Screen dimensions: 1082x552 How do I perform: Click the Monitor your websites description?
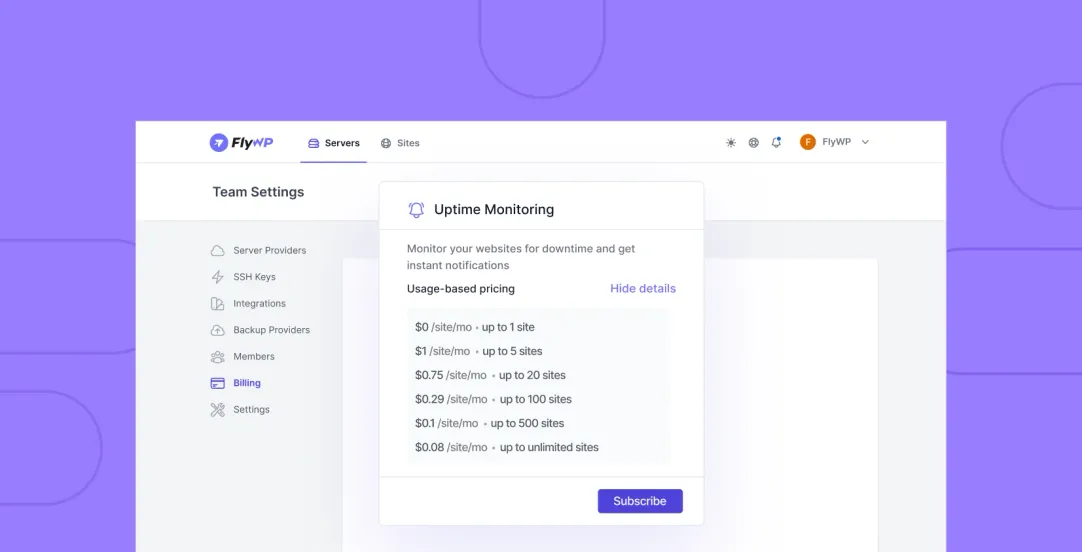coord(521,257)
